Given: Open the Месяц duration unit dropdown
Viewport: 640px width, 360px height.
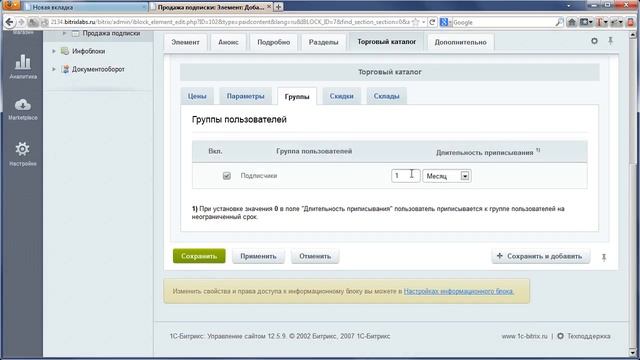Looking at the screenshot, I should pos(447,176).
